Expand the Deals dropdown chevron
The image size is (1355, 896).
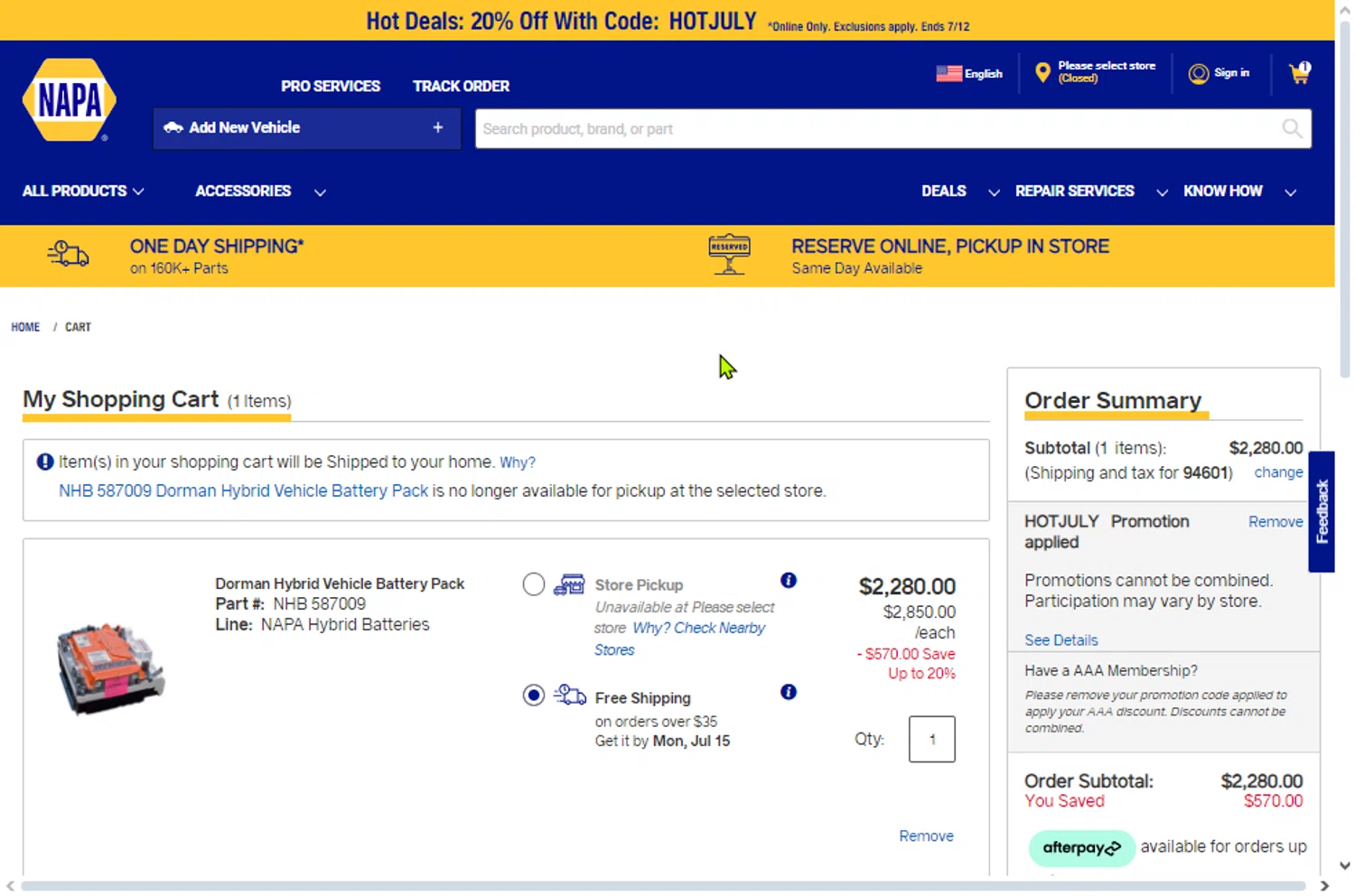(x=994, y=192)
